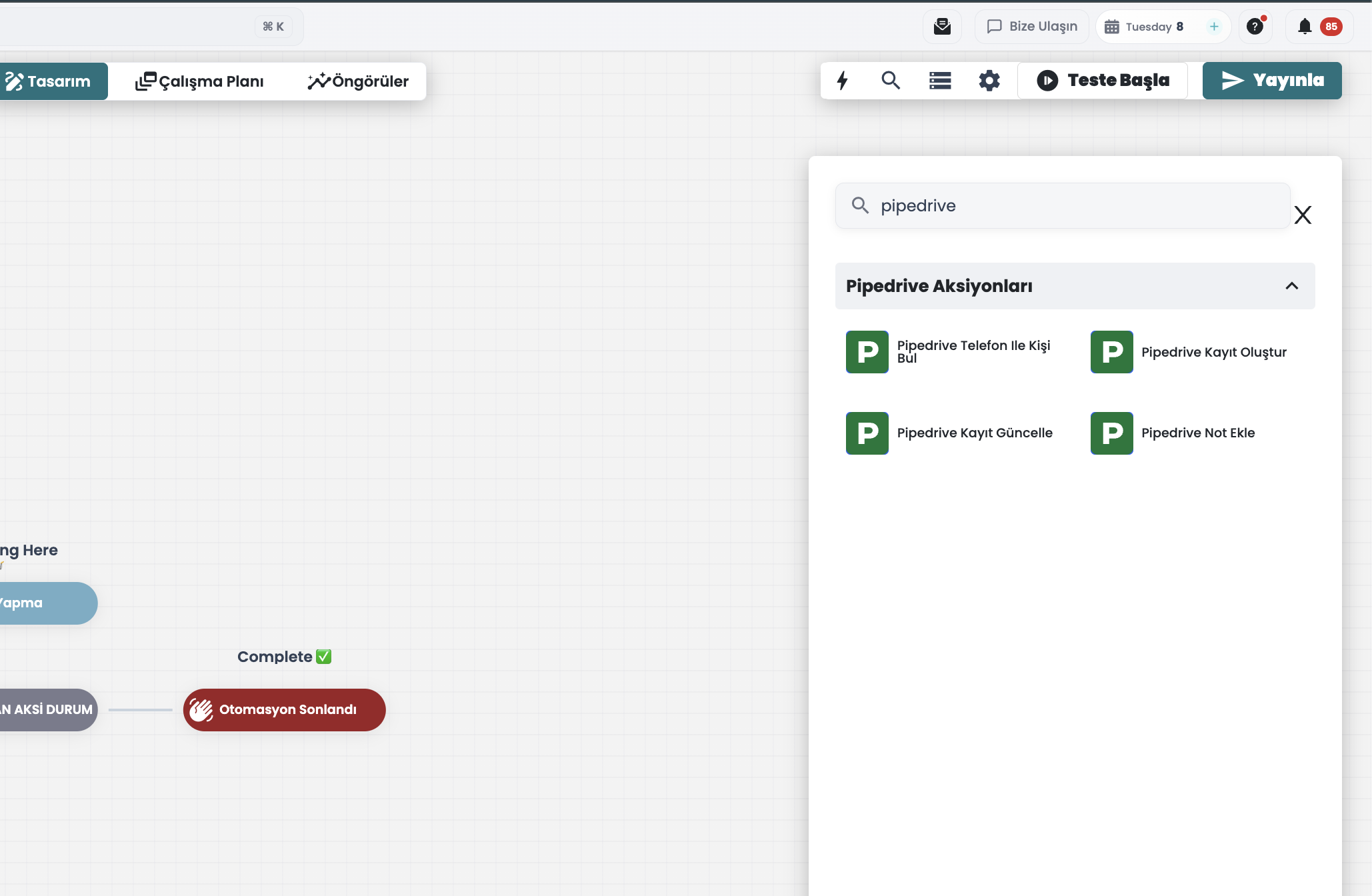
Task: Click the search magnifier icon inside panel input
Action: [860, 205]
